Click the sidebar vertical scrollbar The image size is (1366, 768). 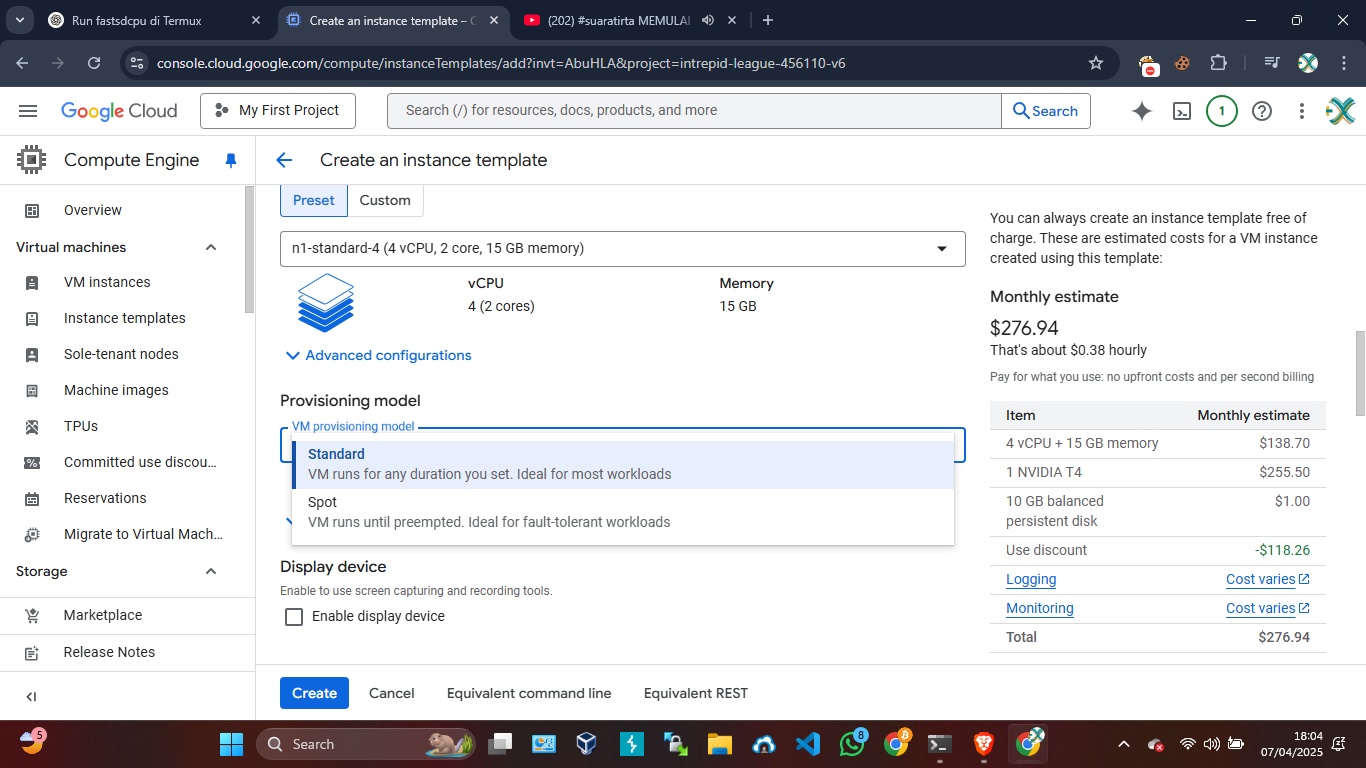click(x=249, y=250)
